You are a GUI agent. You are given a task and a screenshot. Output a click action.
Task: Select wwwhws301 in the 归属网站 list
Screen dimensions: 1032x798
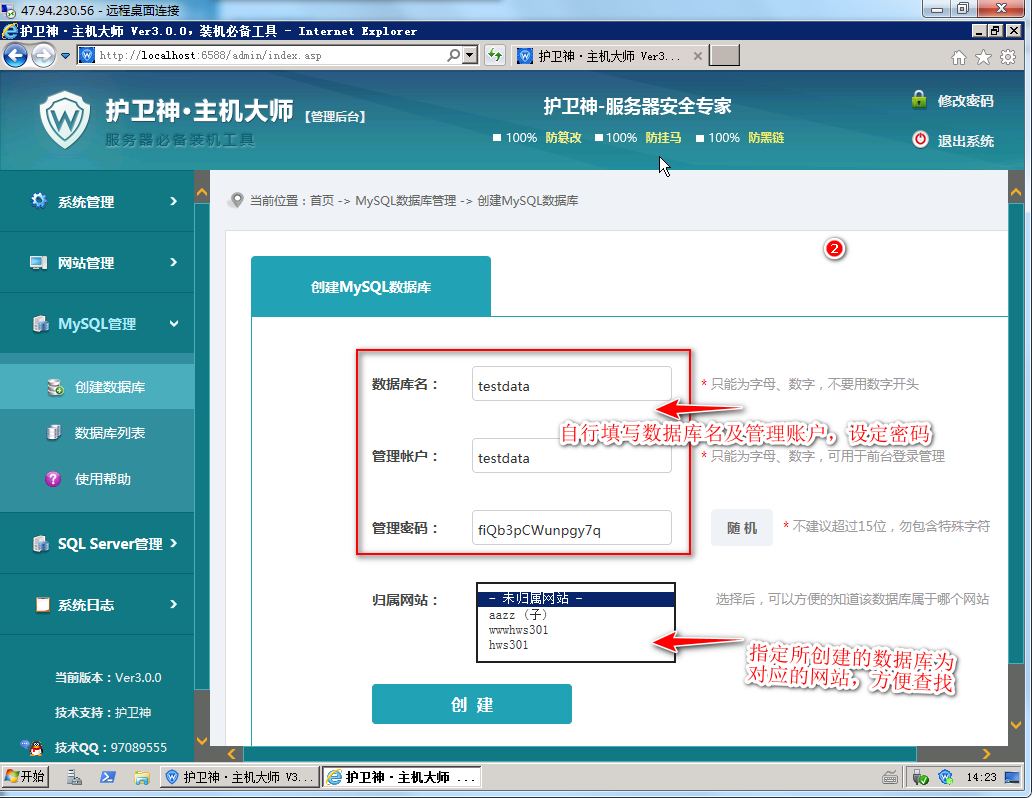[519, 630]
